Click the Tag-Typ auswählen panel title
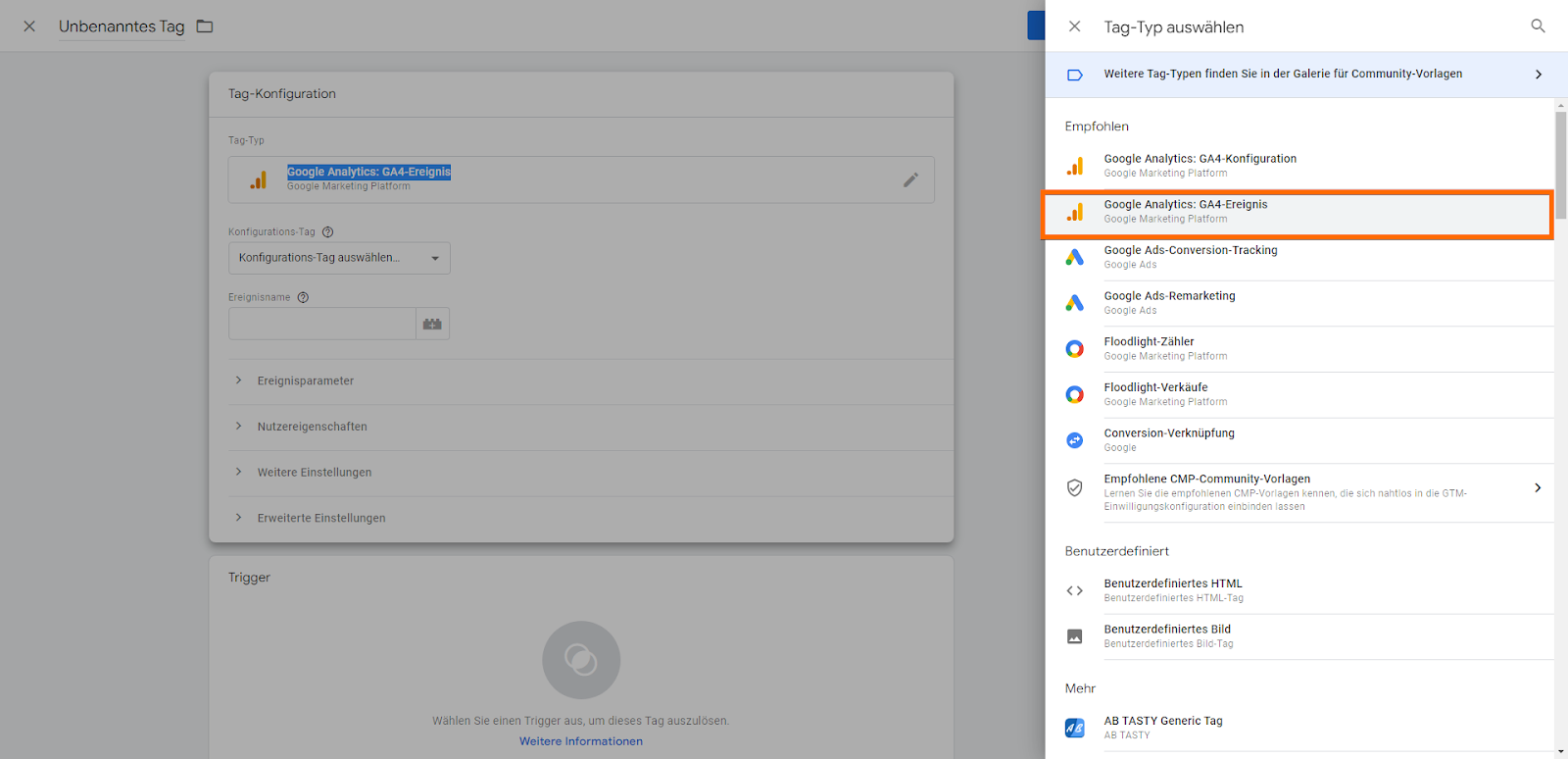The width and height of the screenshot is (1568, 759). (1174, 27)
